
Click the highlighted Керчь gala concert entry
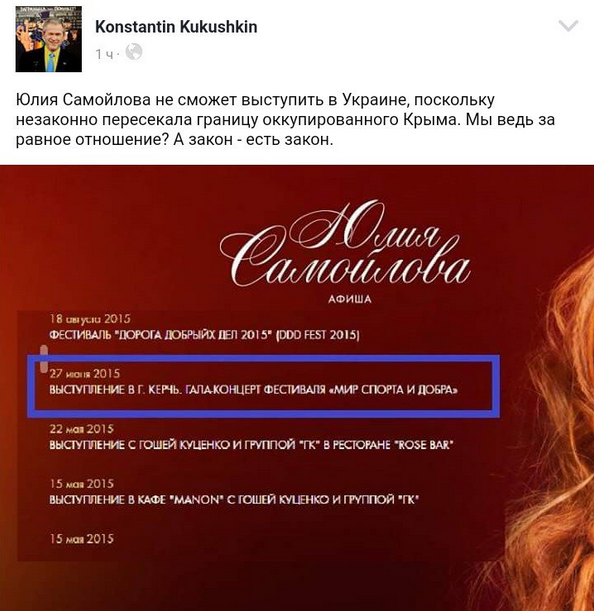(x=263, y=386)
